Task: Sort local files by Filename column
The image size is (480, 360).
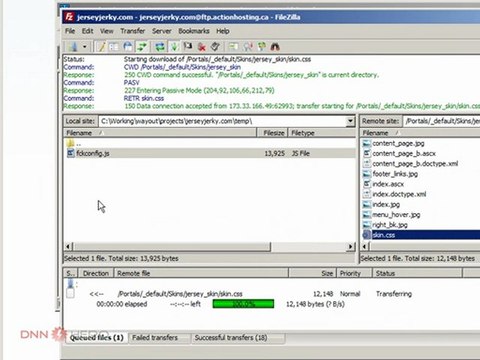Action: [x=160, y=133]
